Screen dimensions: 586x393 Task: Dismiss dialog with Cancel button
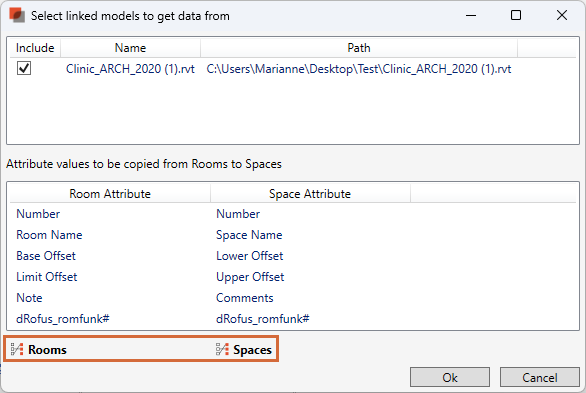540,377
